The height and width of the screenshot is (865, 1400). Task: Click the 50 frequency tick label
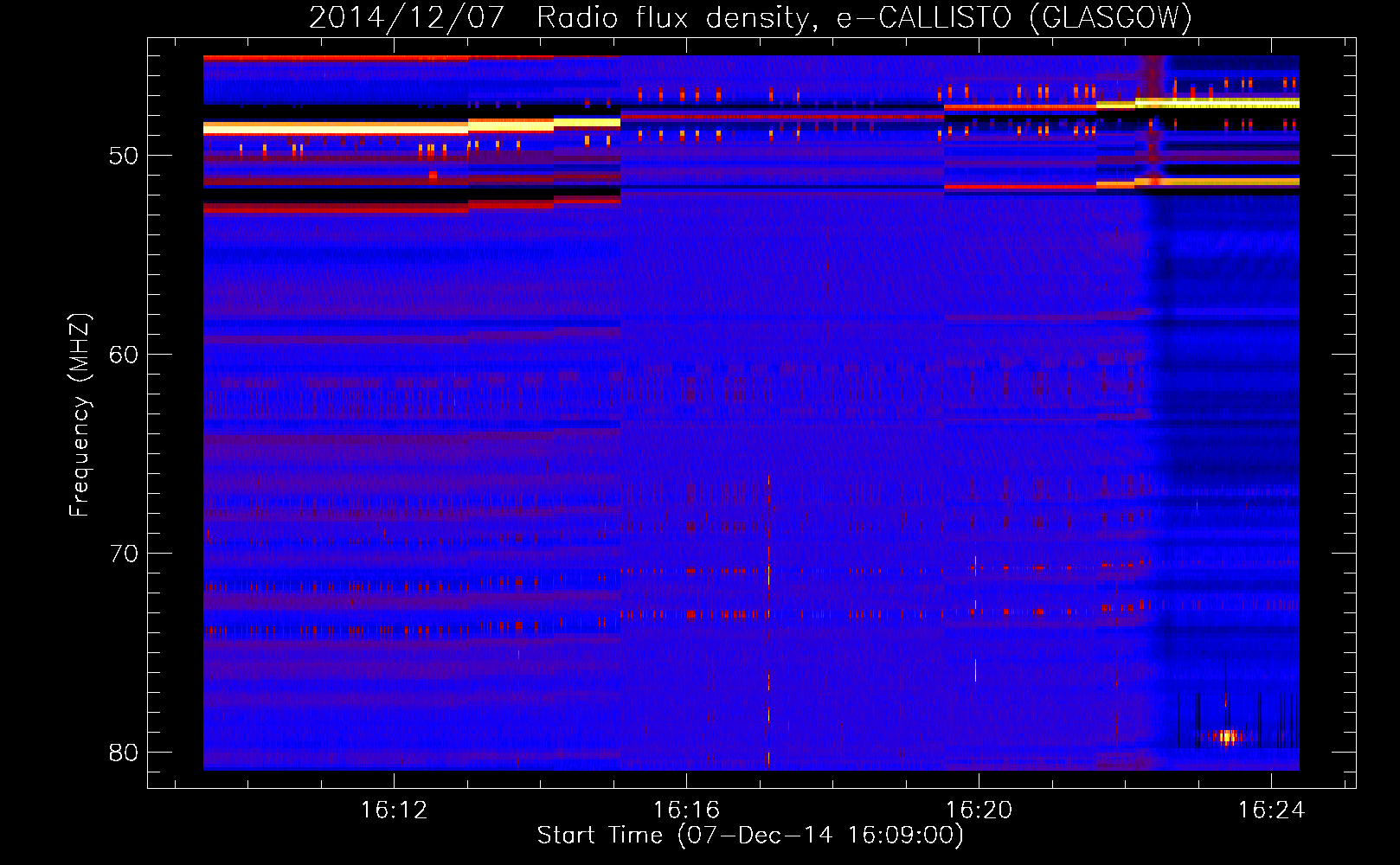124,156
